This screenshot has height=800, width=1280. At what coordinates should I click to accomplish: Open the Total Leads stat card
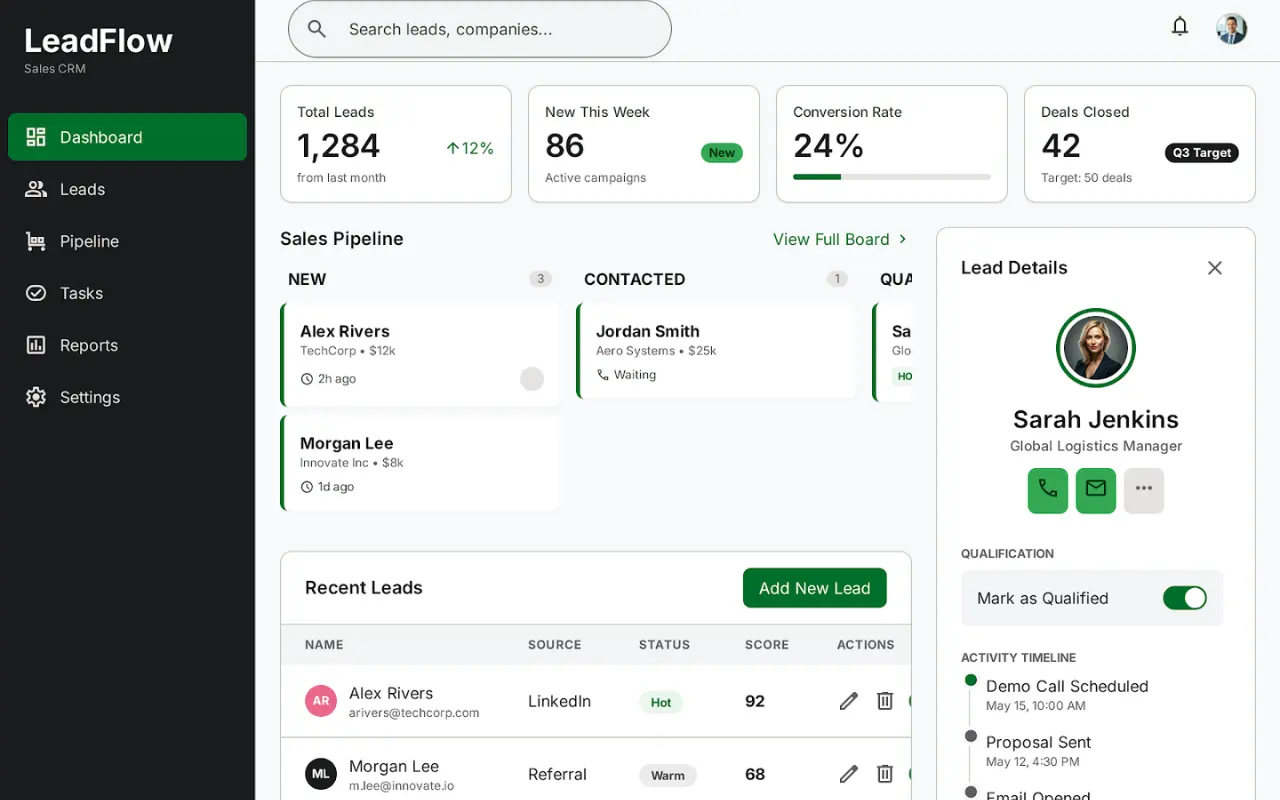click(396, 144)
